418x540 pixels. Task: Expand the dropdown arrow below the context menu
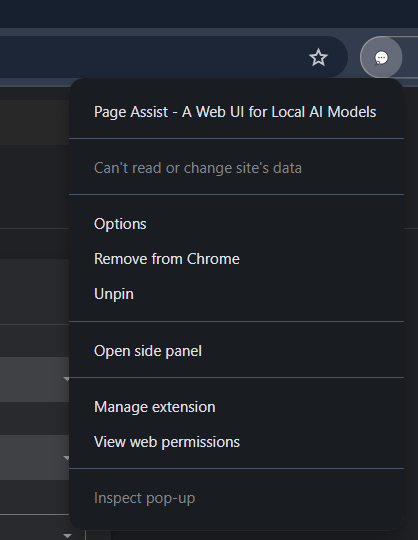tap(67, 536)
